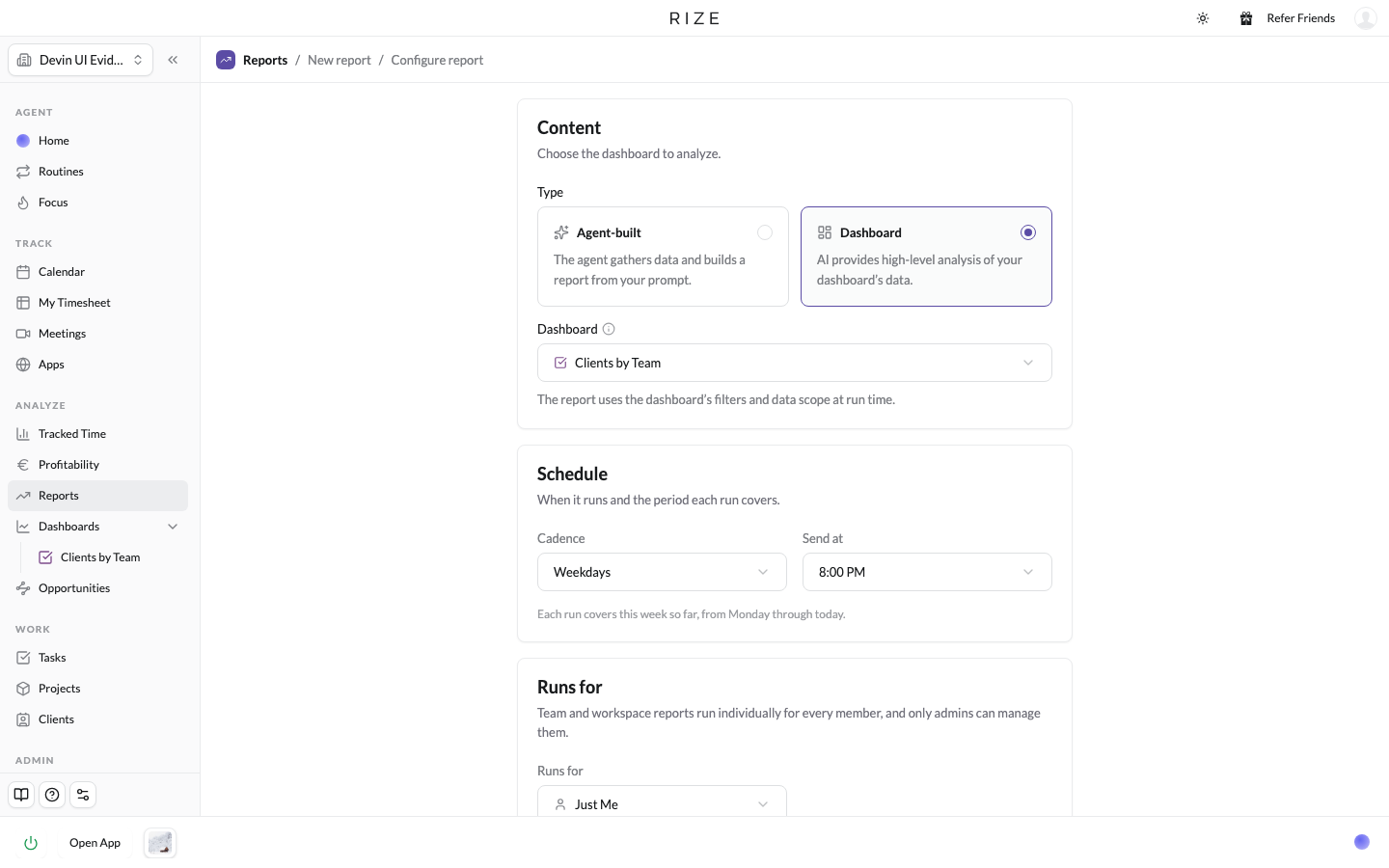Open Tasks in the sidebar
Viewport: 1389px width, 868px height.
97,658
